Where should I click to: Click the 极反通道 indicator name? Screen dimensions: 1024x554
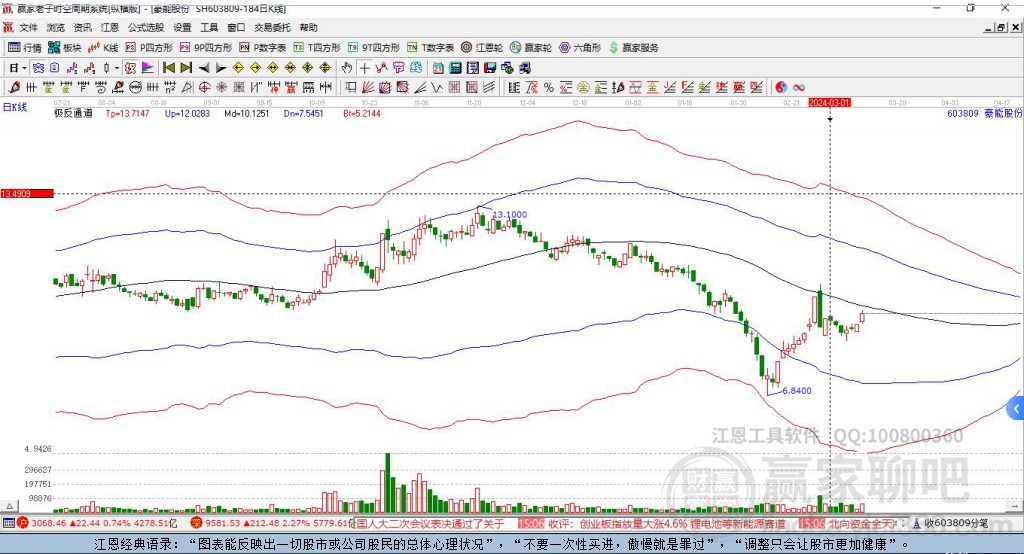click(x=73, y=113)
